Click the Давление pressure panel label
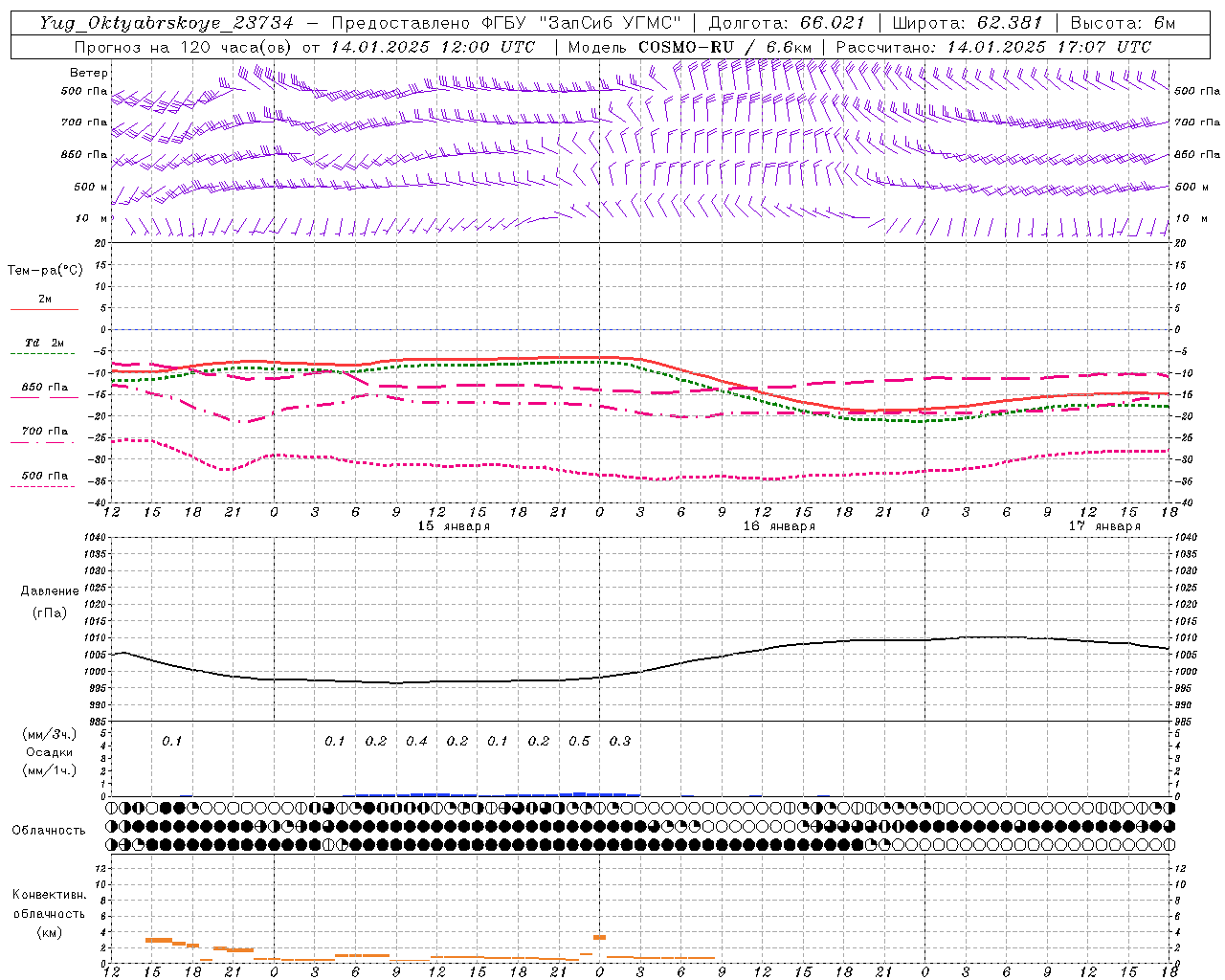 [x=50, y=591]
